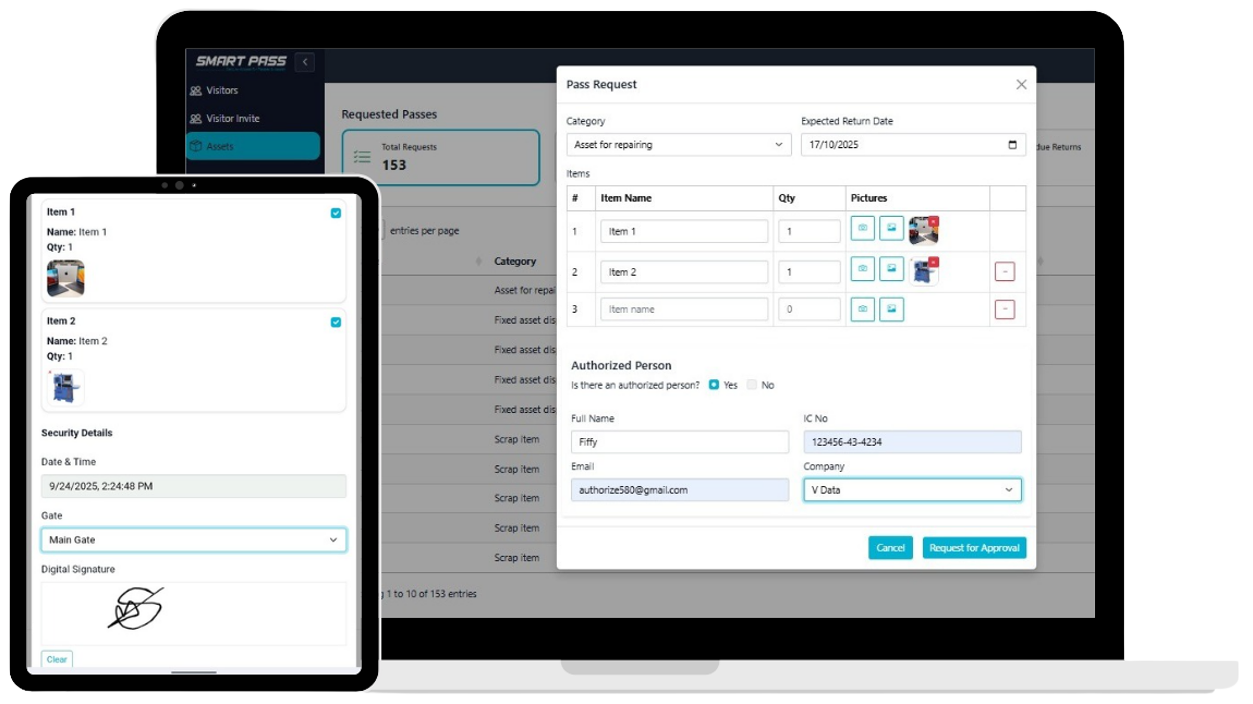The height and width of the screenshot is (704, 1253).
Task: Click the Full Name field containing Fiffy
Action: coord(680,441)
